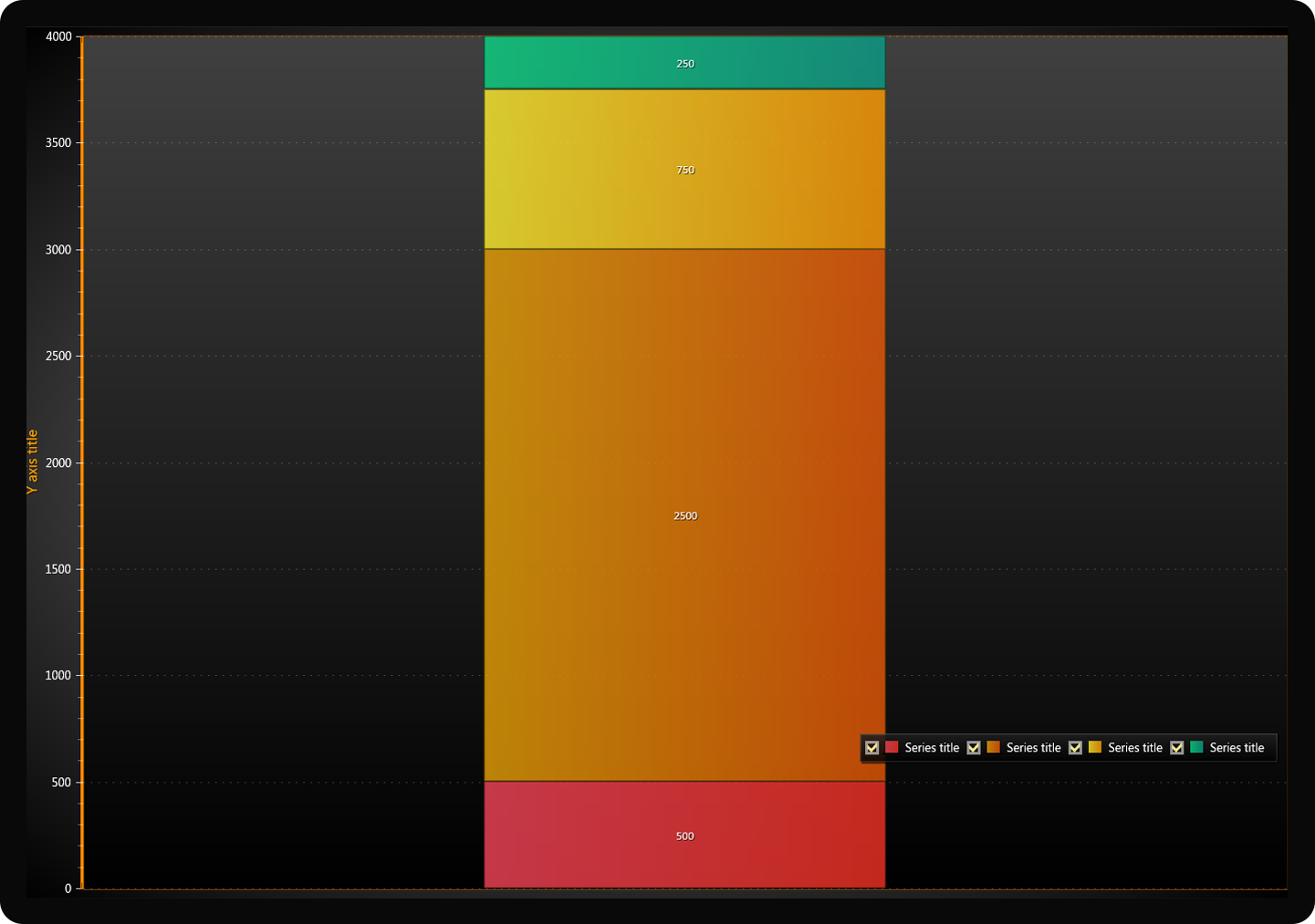Click the Series title label beside green swatch
This screenshot has width=1315, height=924.
click(1237, 748)
